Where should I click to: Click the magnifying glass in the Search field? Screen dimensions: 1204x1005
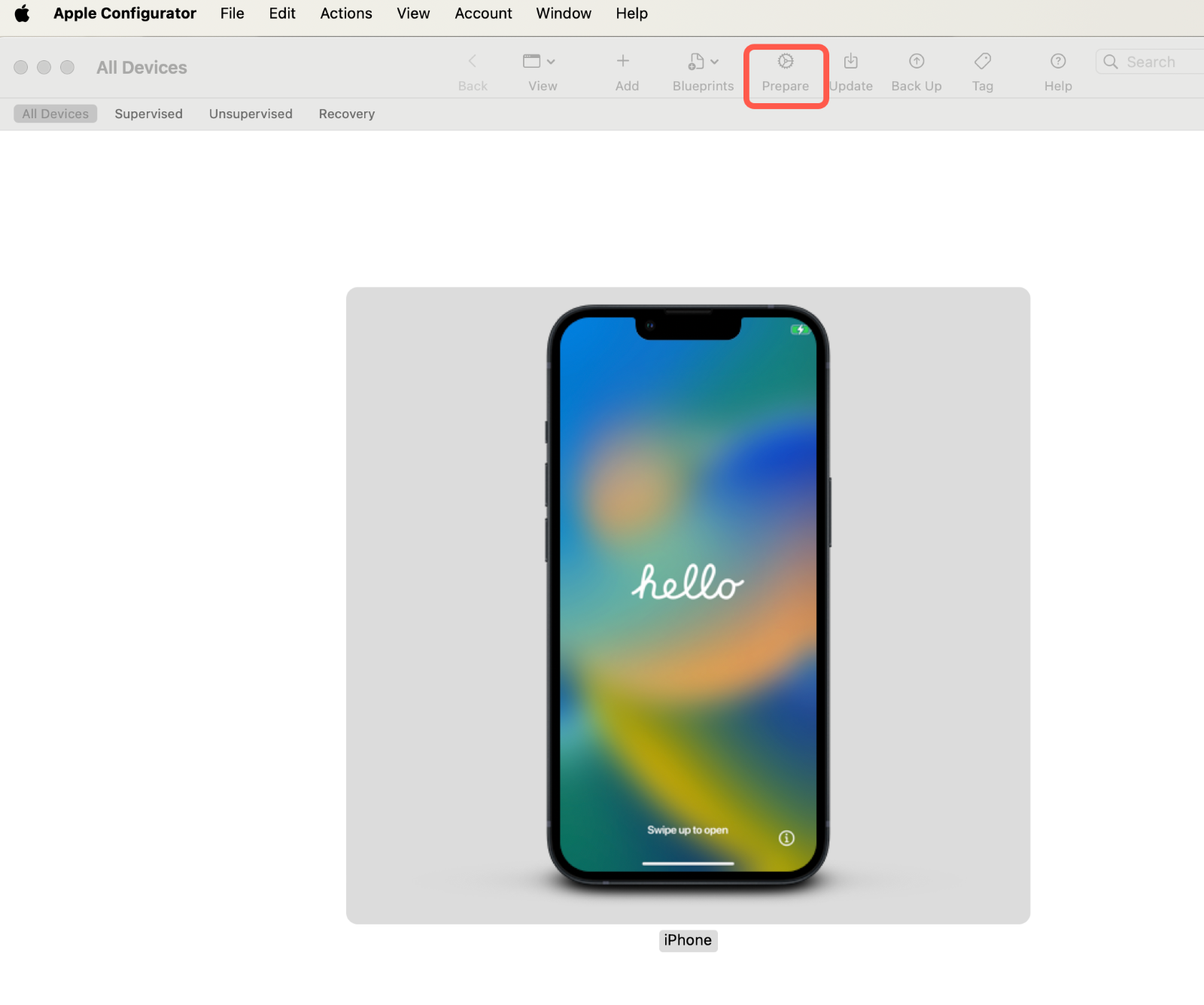click(x=1111, y=62)
